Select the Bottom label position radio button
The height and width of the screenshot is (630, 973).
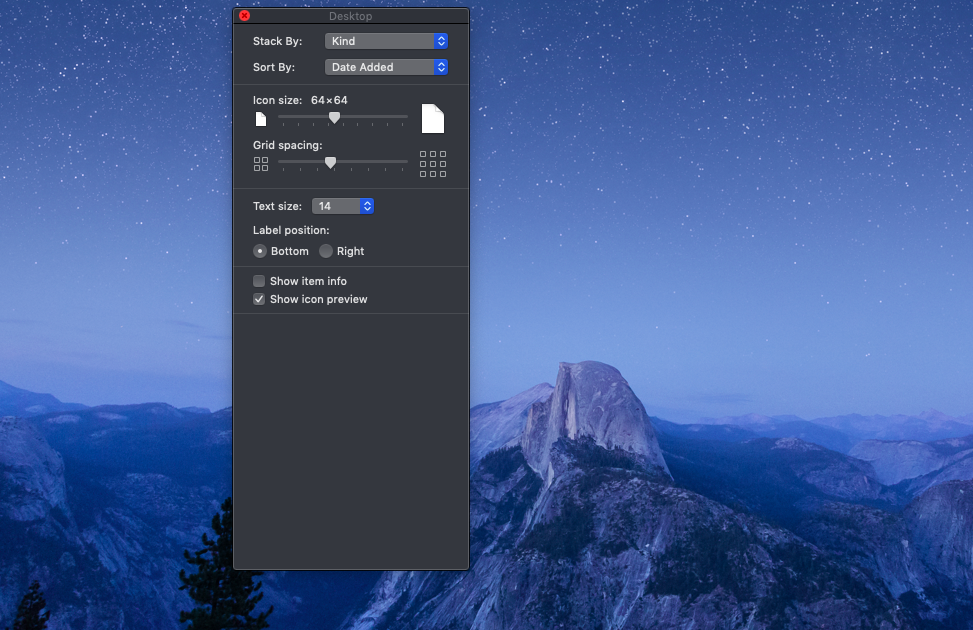point(260,251)
